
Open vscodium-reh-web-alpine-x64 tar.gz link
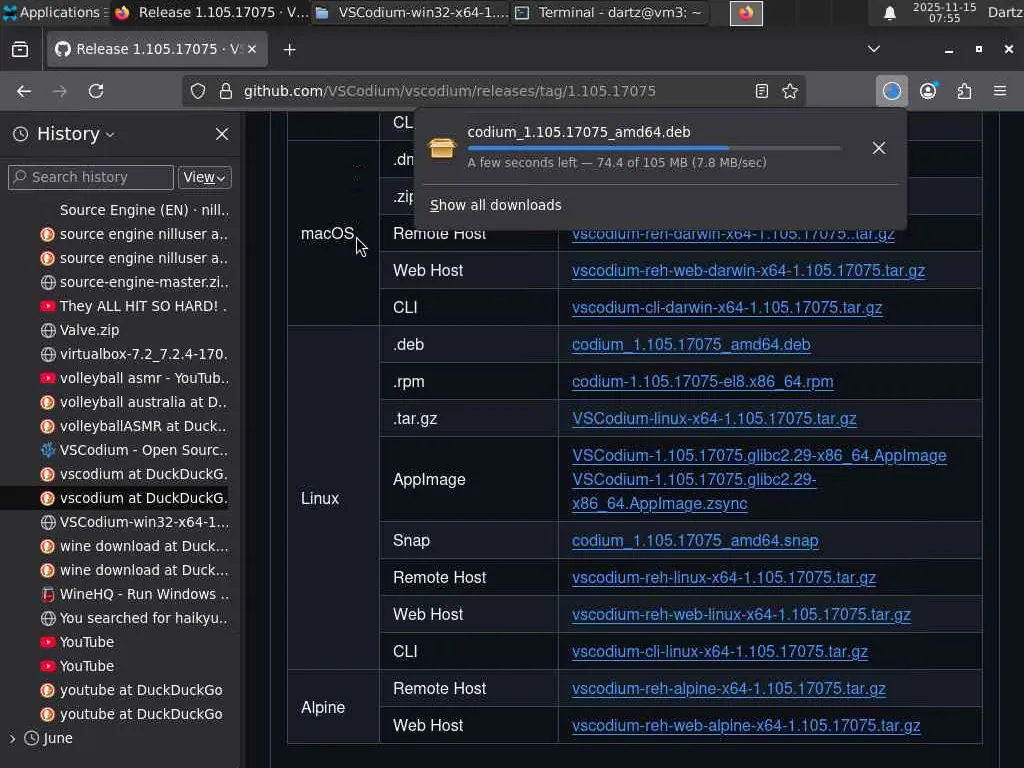pyautogui.click(x=746, y=726)
